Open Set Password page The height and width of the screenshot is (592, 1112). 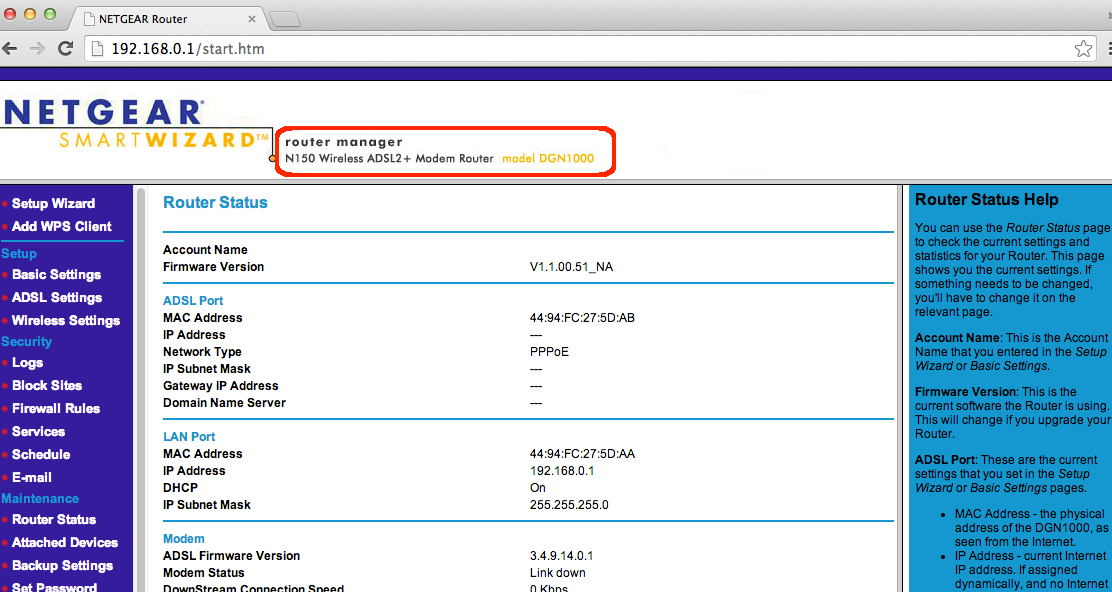click(54, 588)
